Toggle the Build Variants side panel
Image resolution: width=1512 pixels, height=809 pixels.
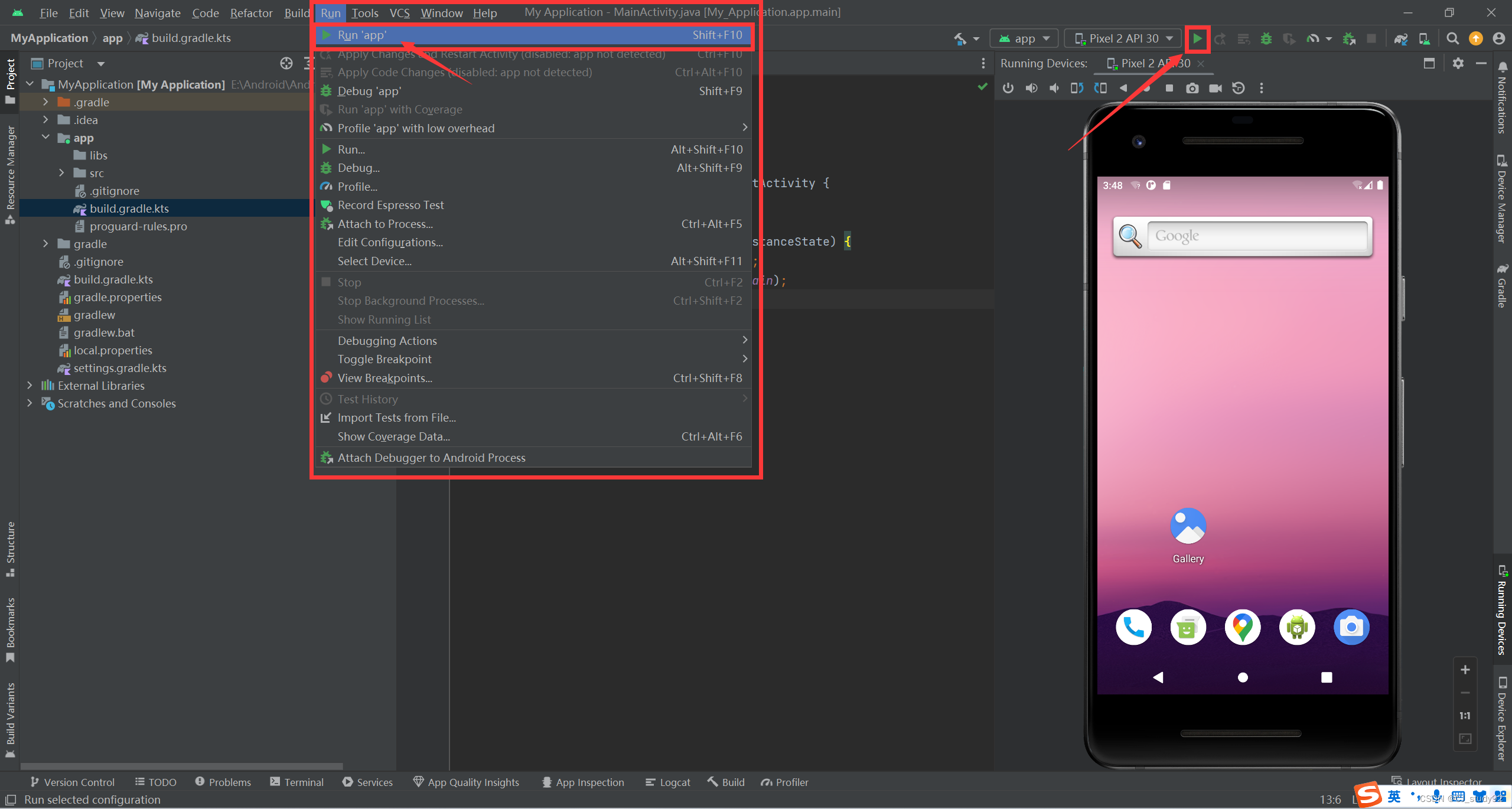(10, 719)
